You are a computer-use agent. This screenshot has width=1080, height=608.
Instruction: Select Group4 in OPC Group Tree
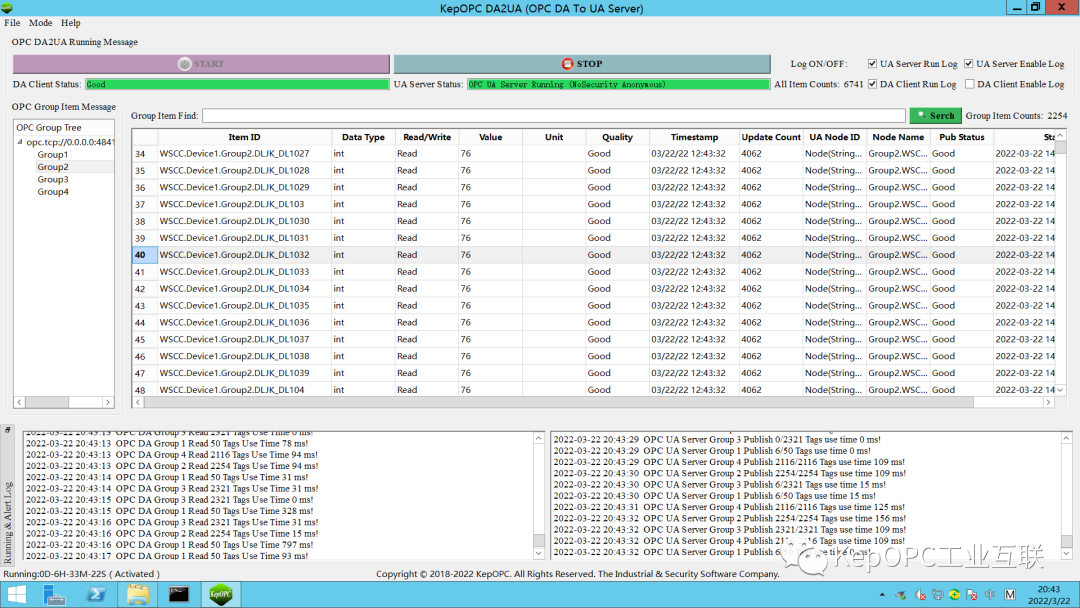point(53,191)
